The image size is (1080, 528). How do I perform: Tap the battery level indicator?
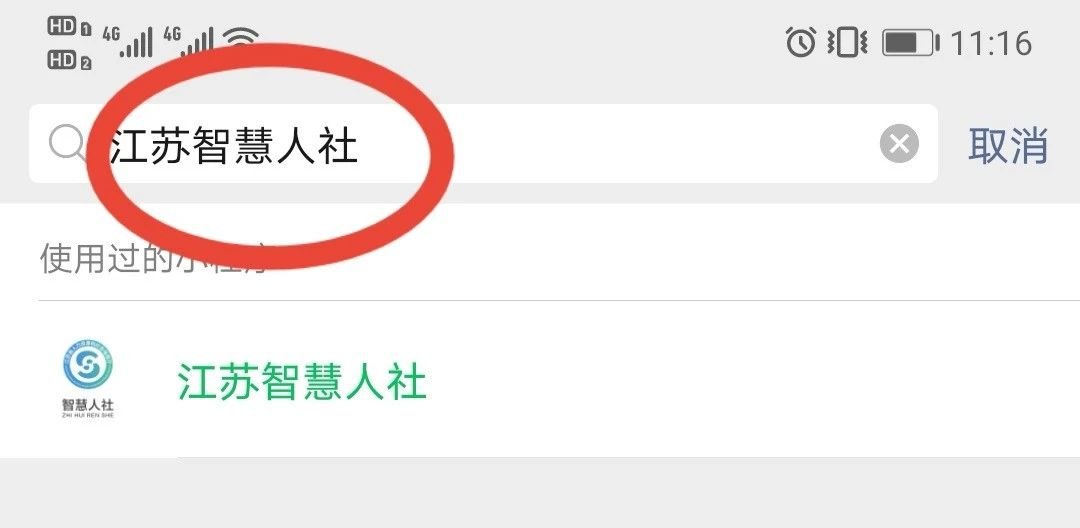pyautogui.click(x=911, y=43)
